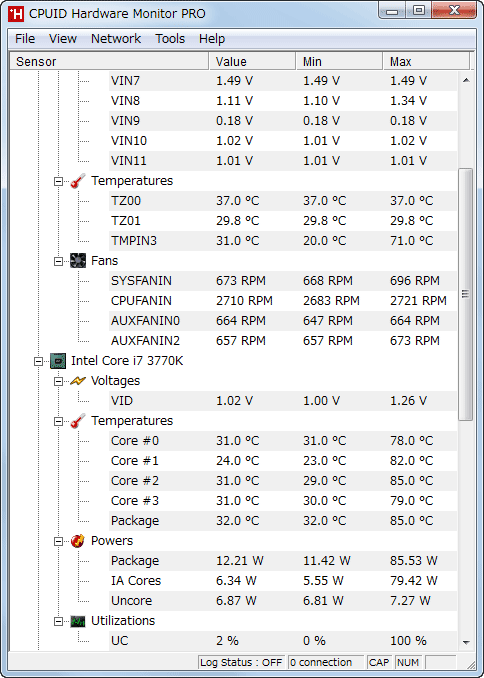Collapse the Intel Core i7 3770K node
Viewport: 484px width, 678px height.
point(38,361)
